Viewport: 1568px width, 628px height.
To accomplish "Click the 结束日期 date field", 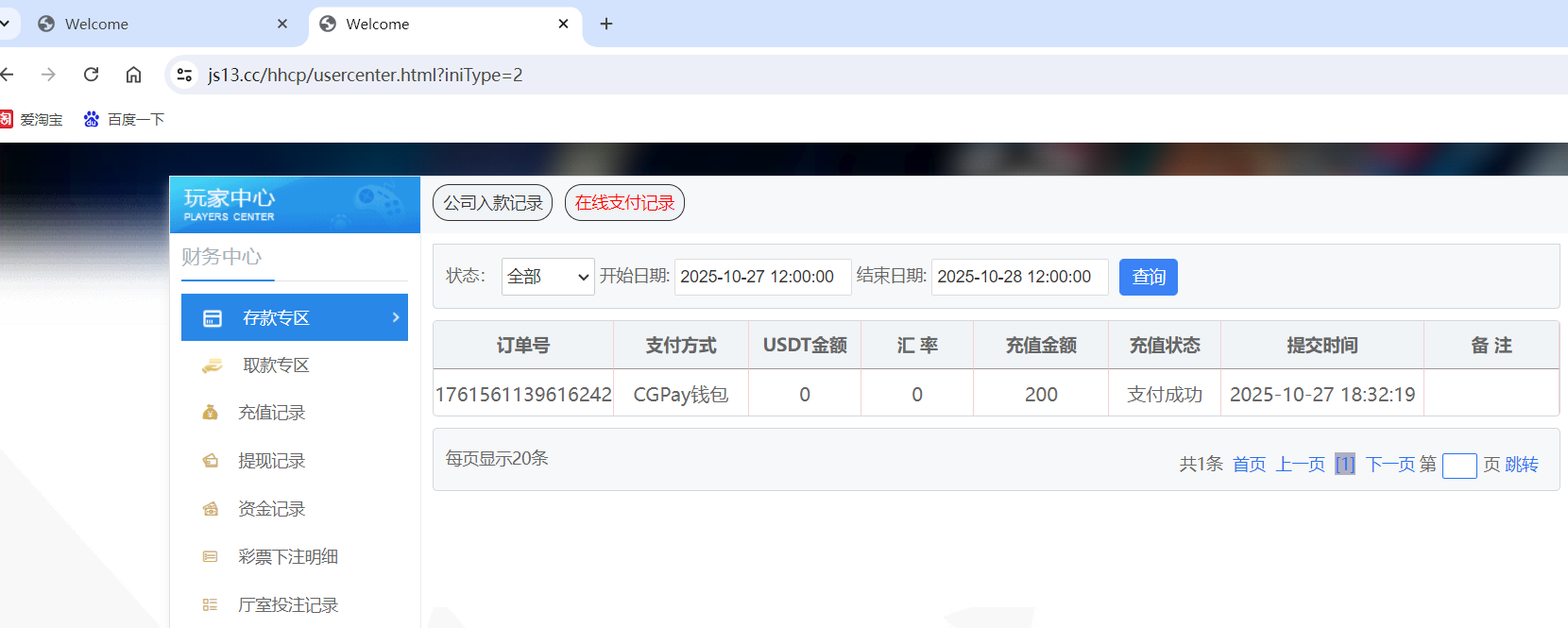I will pos(1019,277).
